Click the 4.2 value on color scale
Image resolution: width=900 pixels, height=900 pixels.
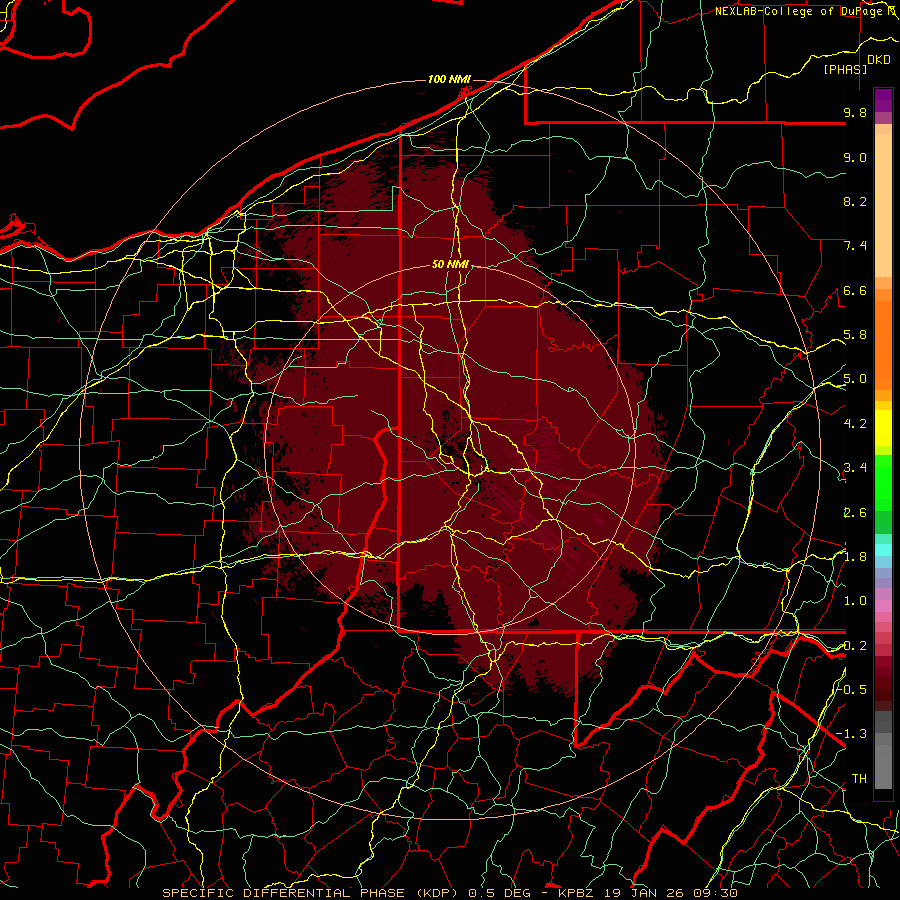coord(855,424)
